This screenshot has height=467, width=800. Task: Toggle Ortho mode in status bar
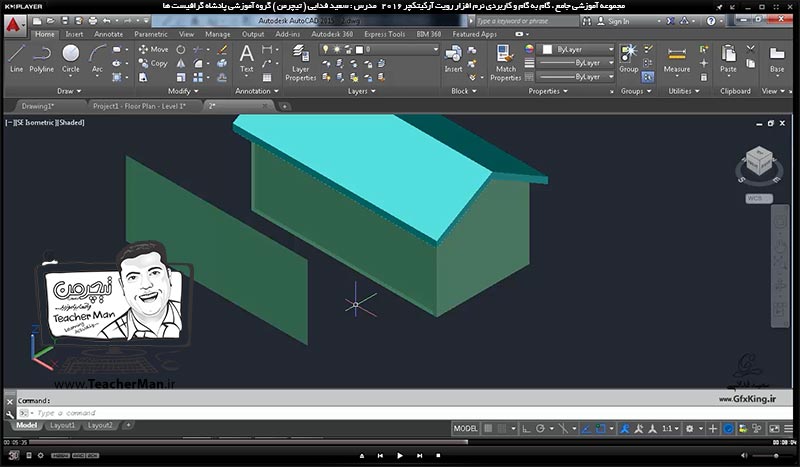pos(526,429)
